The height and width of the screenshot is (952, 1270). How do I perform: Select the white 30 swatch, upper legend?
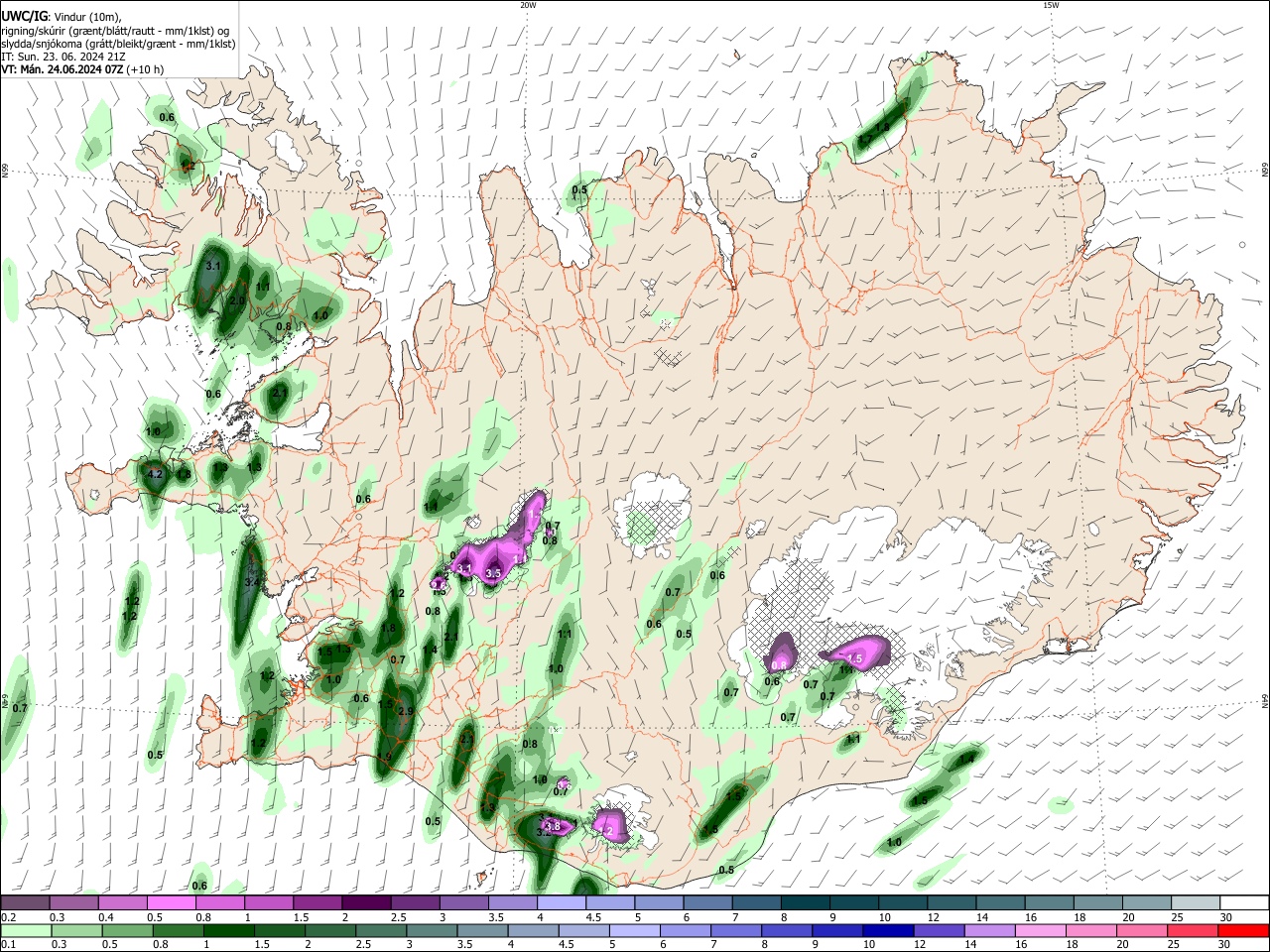(1244, 902)
